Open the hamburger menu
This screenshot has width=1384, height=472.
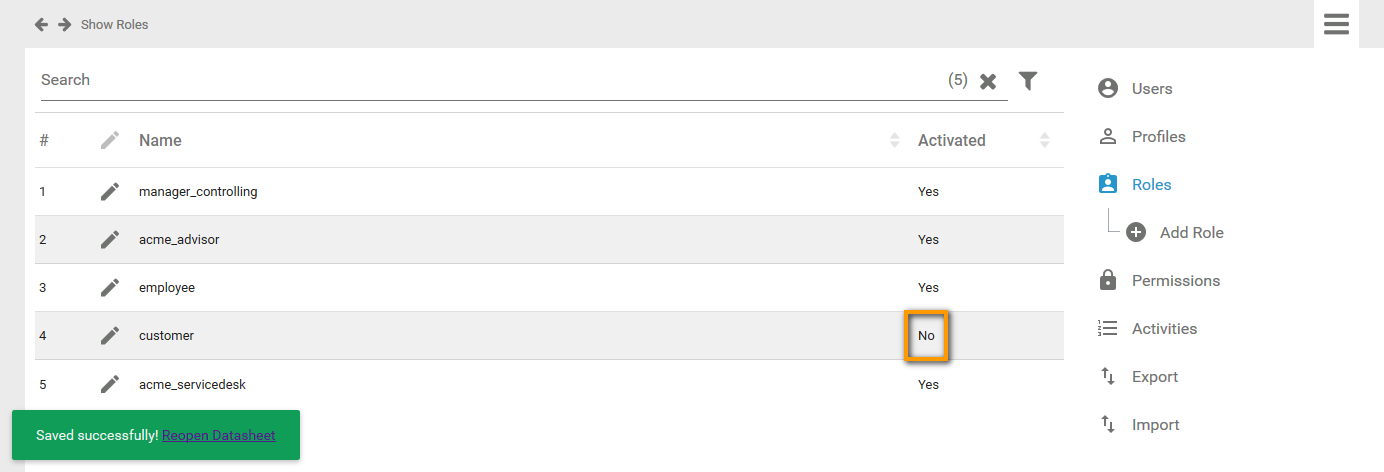click(1336, 24)
